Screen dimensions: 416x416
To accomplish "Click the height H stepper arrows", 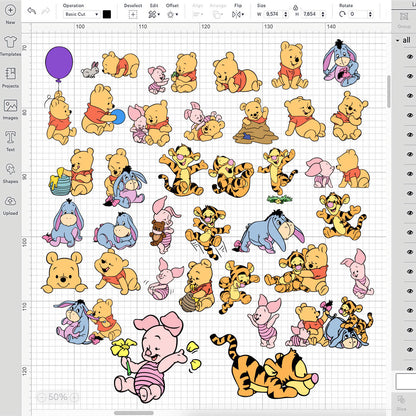I will [x=323, y=14].
